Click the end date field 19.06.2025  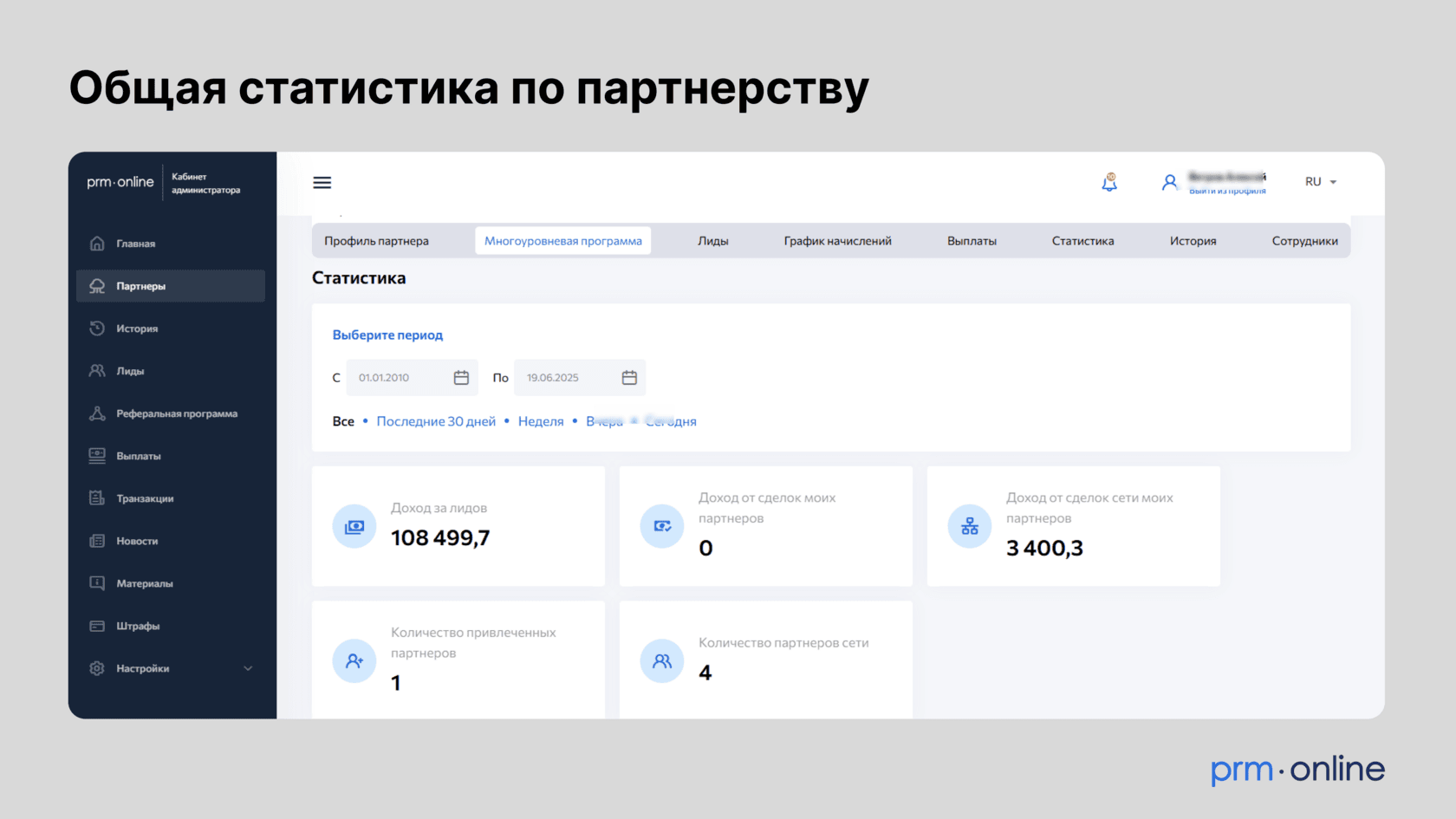coord(580,378)
